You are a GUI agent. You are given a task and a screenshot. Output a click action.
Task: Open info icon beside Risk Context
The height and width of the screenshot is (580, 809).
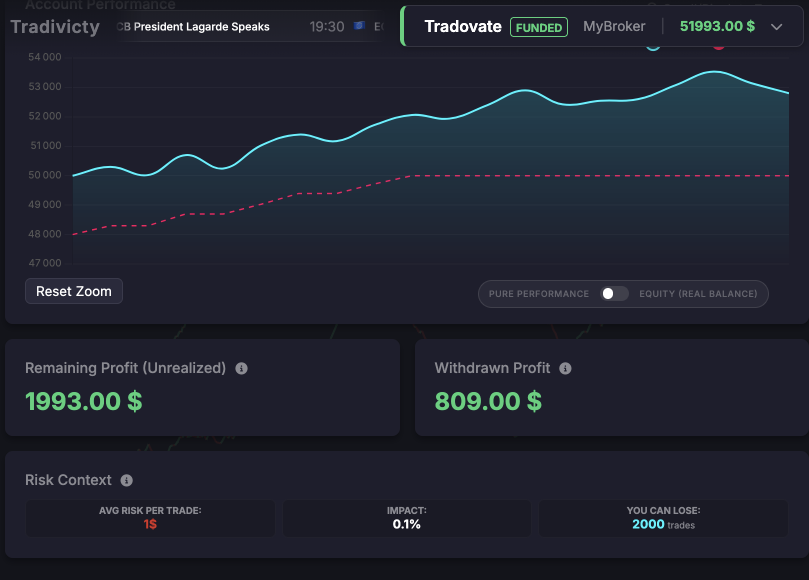pos(126,480)
